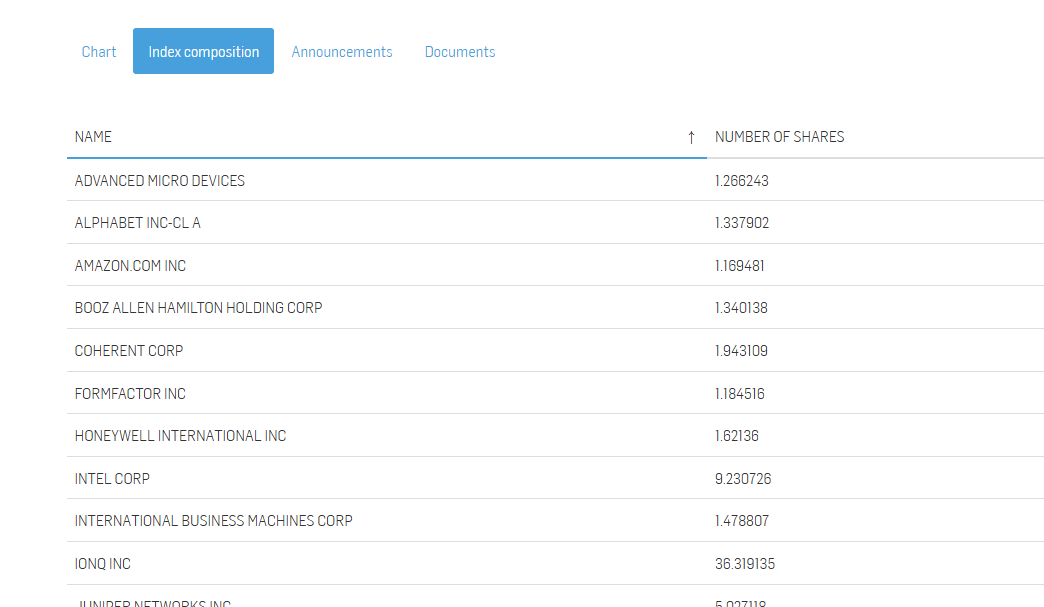Click share value 1.340138
This screenshot has width=1044, height=607.
(741, 308)
